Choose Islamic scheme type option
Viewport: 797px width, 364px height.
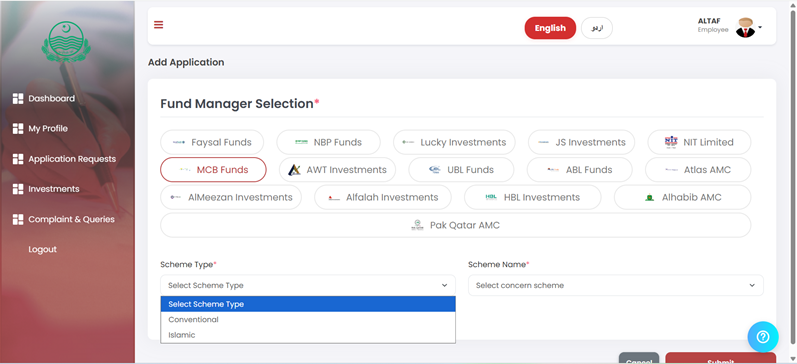(x=308, y=335)
